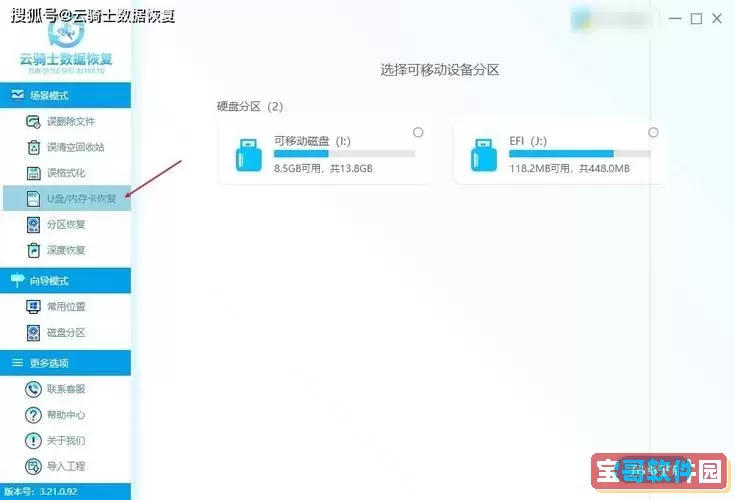Click the 云骑士数据恢复 logo
The image size is (735, 500).
point(66,45)
